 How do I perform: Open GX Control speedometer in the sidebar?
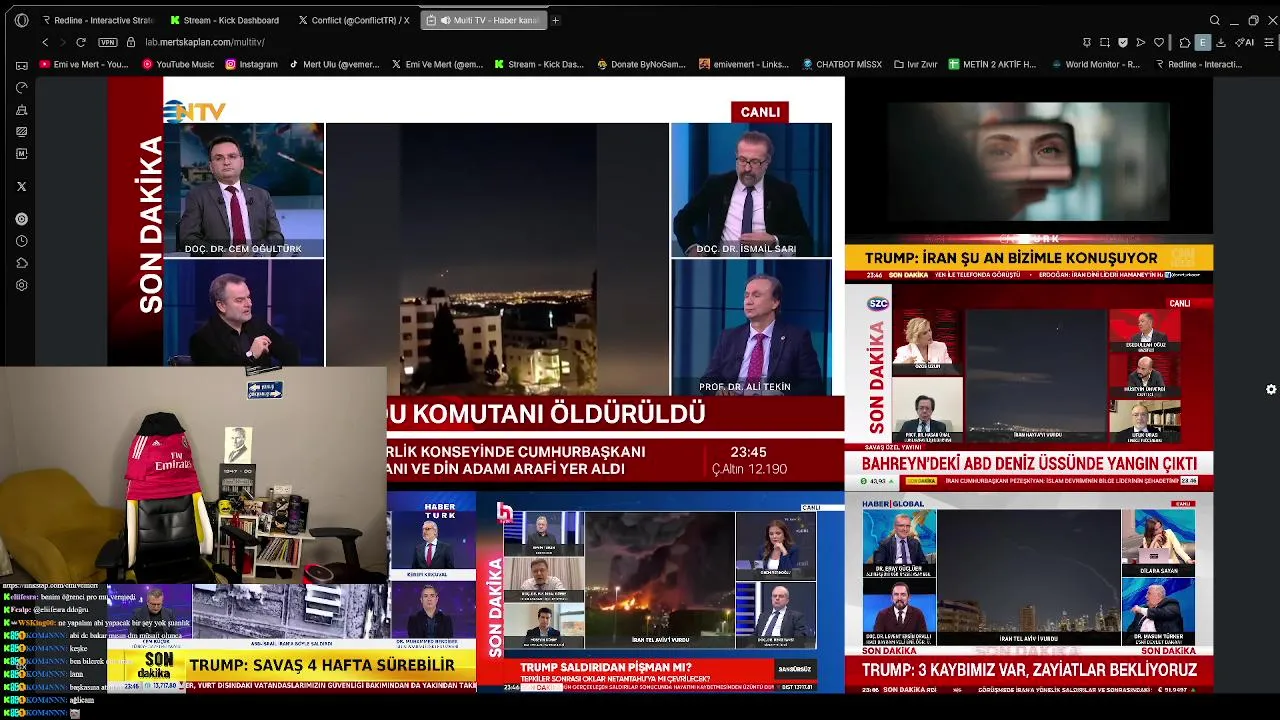(22, 88)
